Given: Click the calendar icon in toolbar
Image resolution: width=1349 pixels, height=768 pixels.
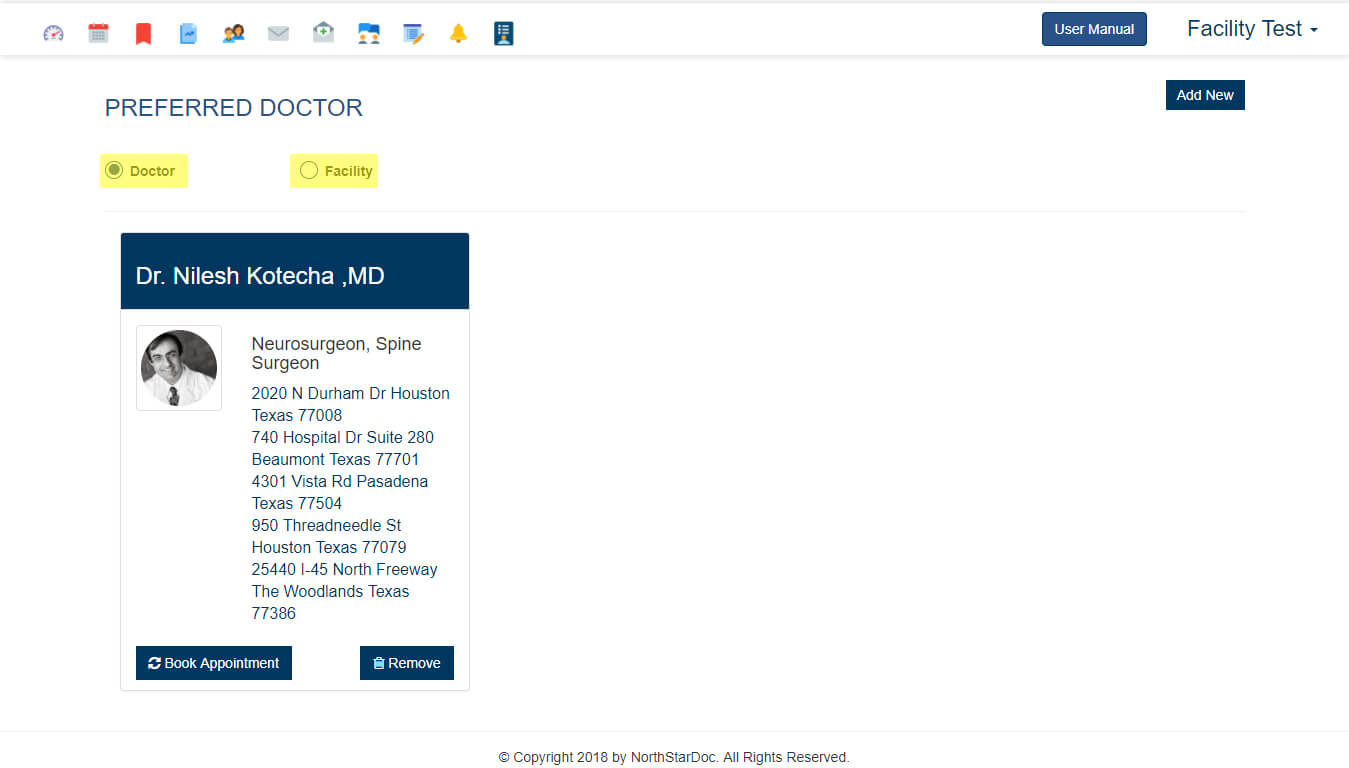Looking at the screenshot, I should pos(98,33).
